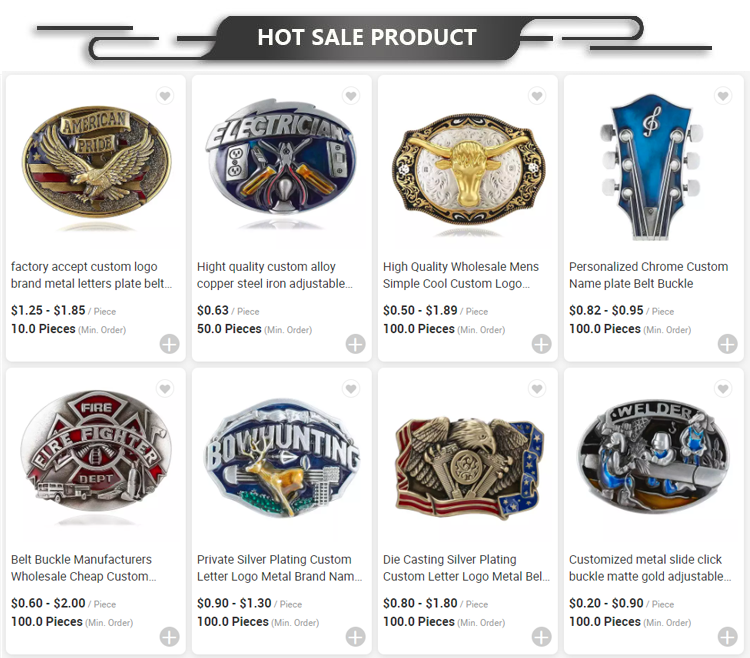Add eagle engine buckle with plus icon
Screen dimensions: 750x658
[x=541, y=637]
